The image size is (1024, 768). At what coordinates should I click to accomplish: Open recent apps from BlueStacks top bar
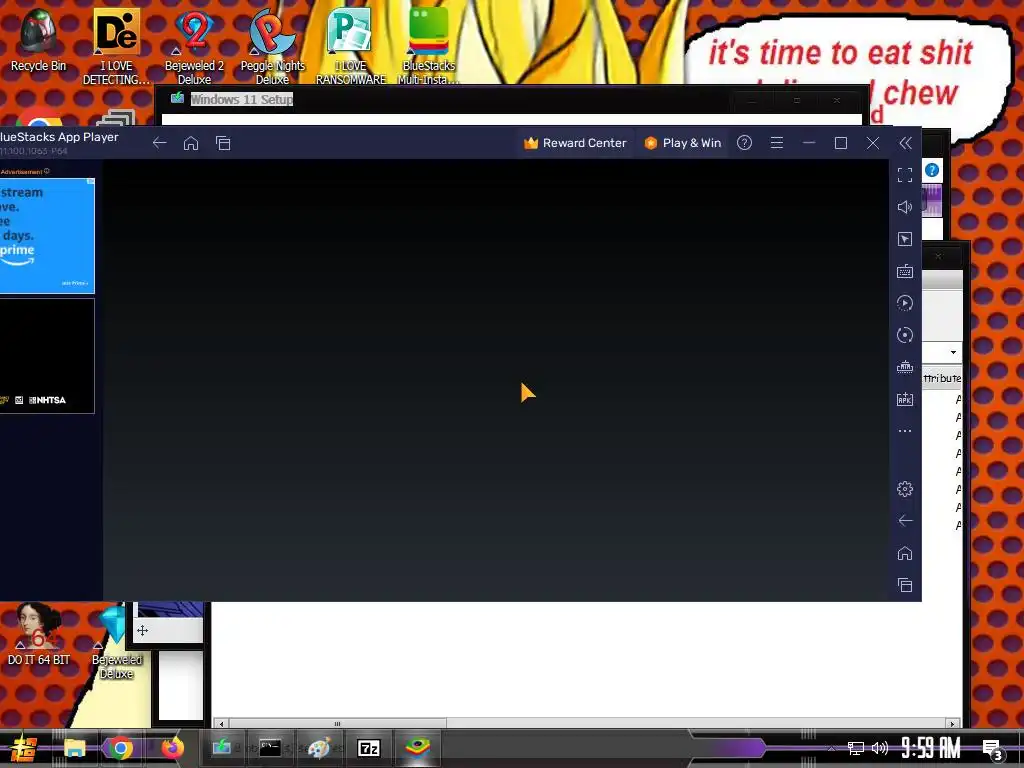pyautogui.click(x=223, y=143)
